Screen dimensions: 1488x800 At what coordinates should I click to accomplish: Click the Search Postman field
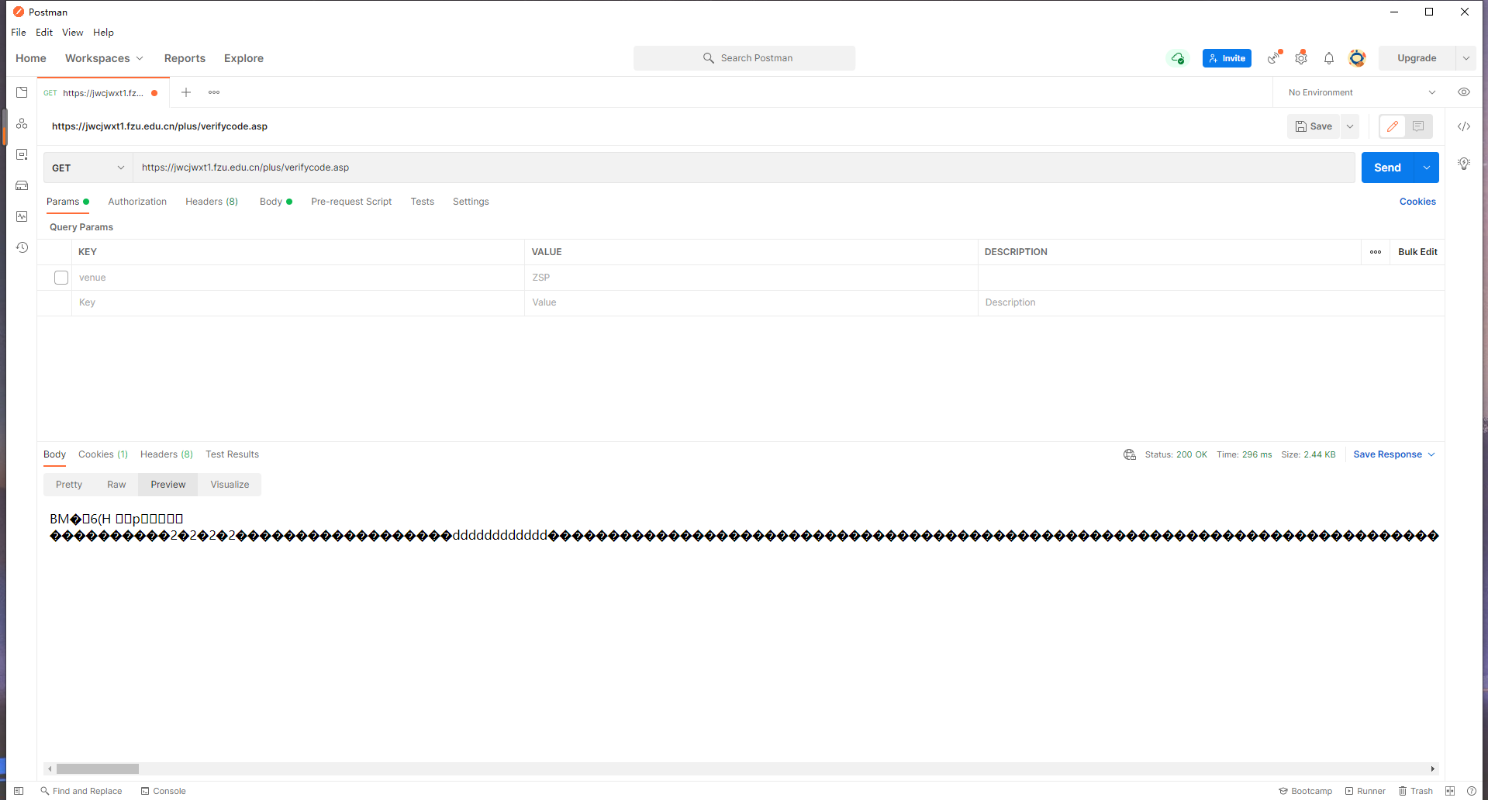(744, 58)
